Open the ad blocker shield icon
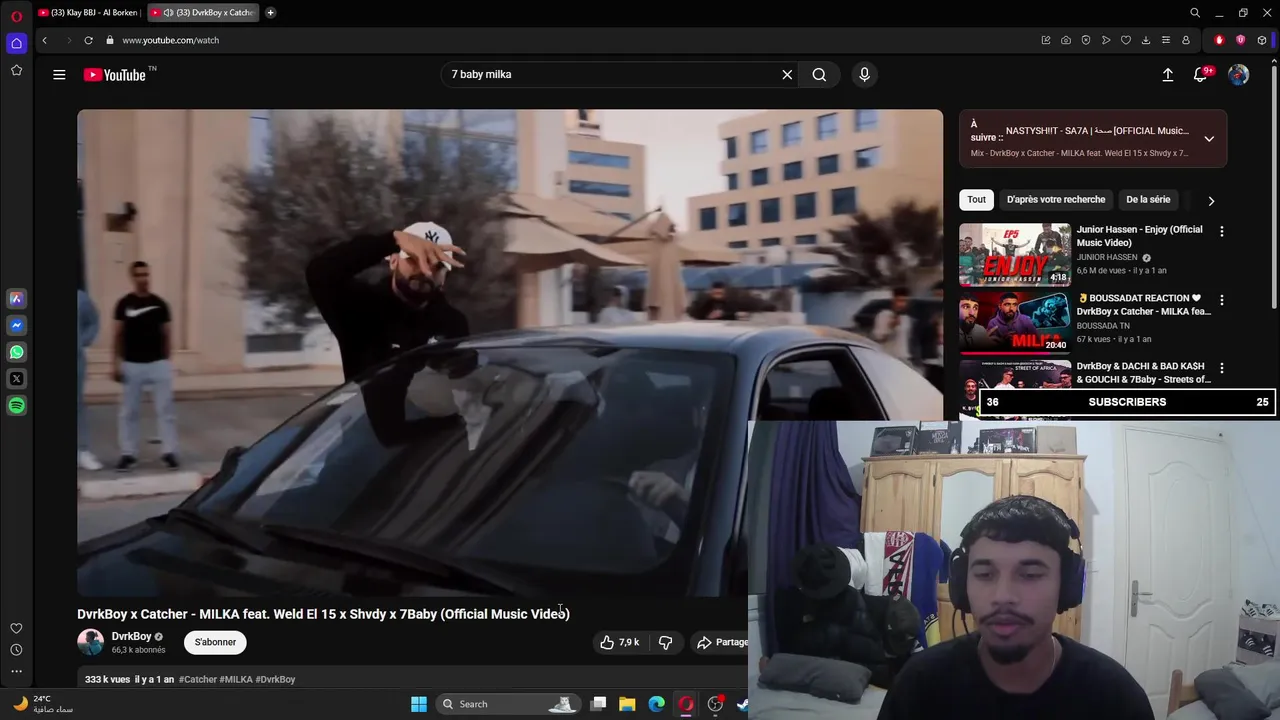The height and width of the screenshot is (720, 1280). pos(1086,40)
